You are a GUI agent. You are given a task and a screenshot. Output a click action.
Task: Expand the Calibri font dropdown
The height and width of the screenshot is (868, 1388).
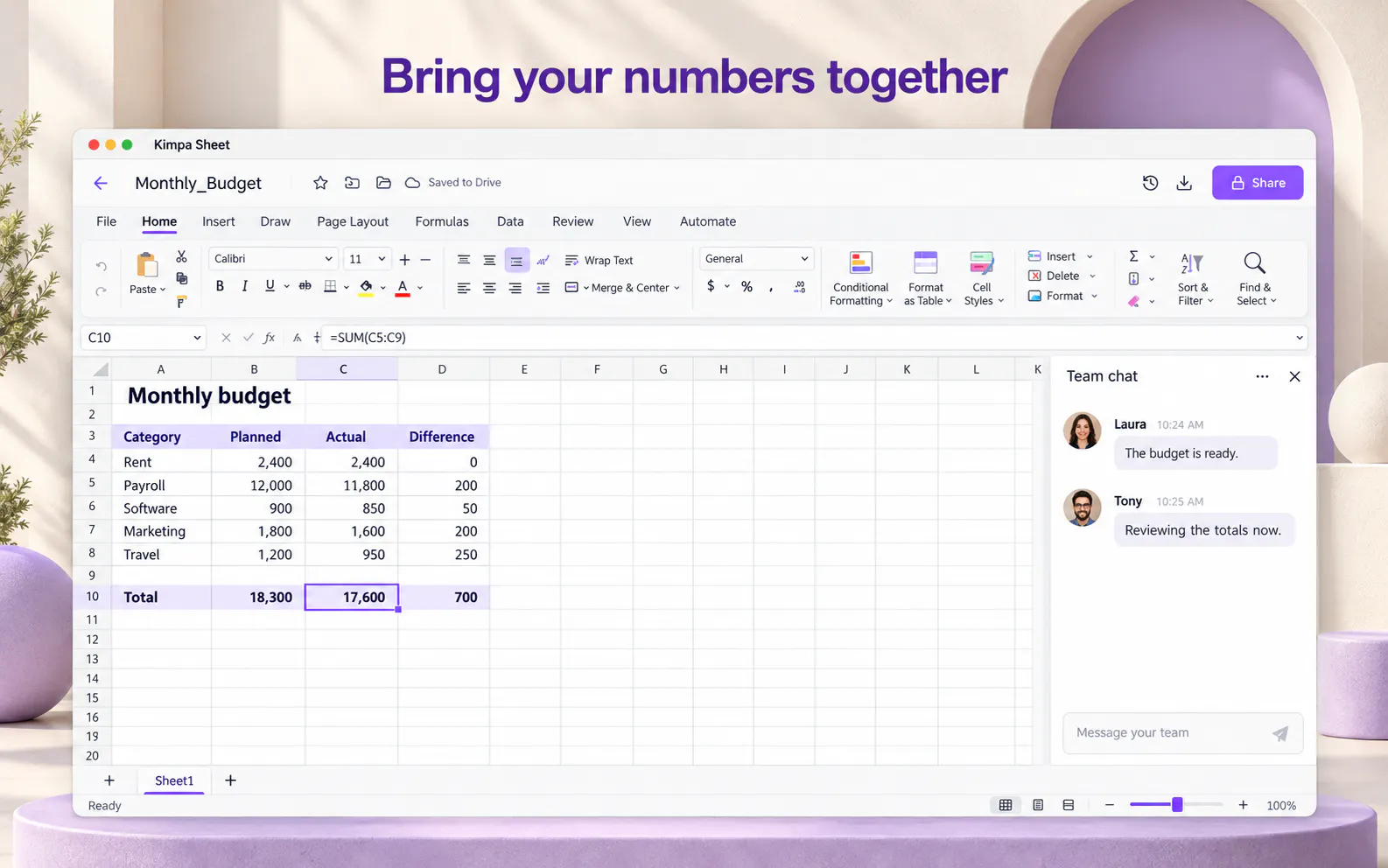(328, 259)
